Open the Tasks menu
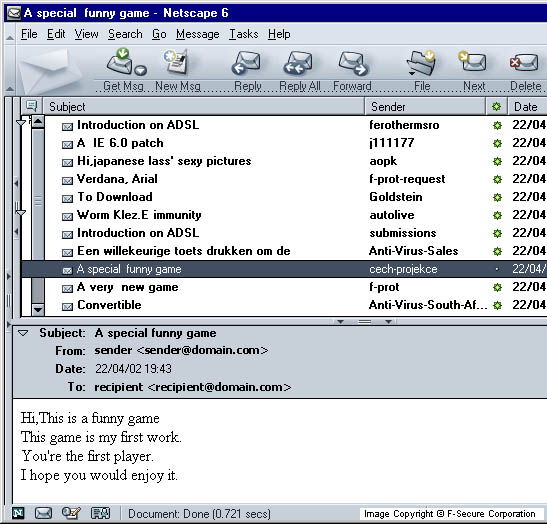The width and height of the screenshot is (547, 524). coord(243,34)
